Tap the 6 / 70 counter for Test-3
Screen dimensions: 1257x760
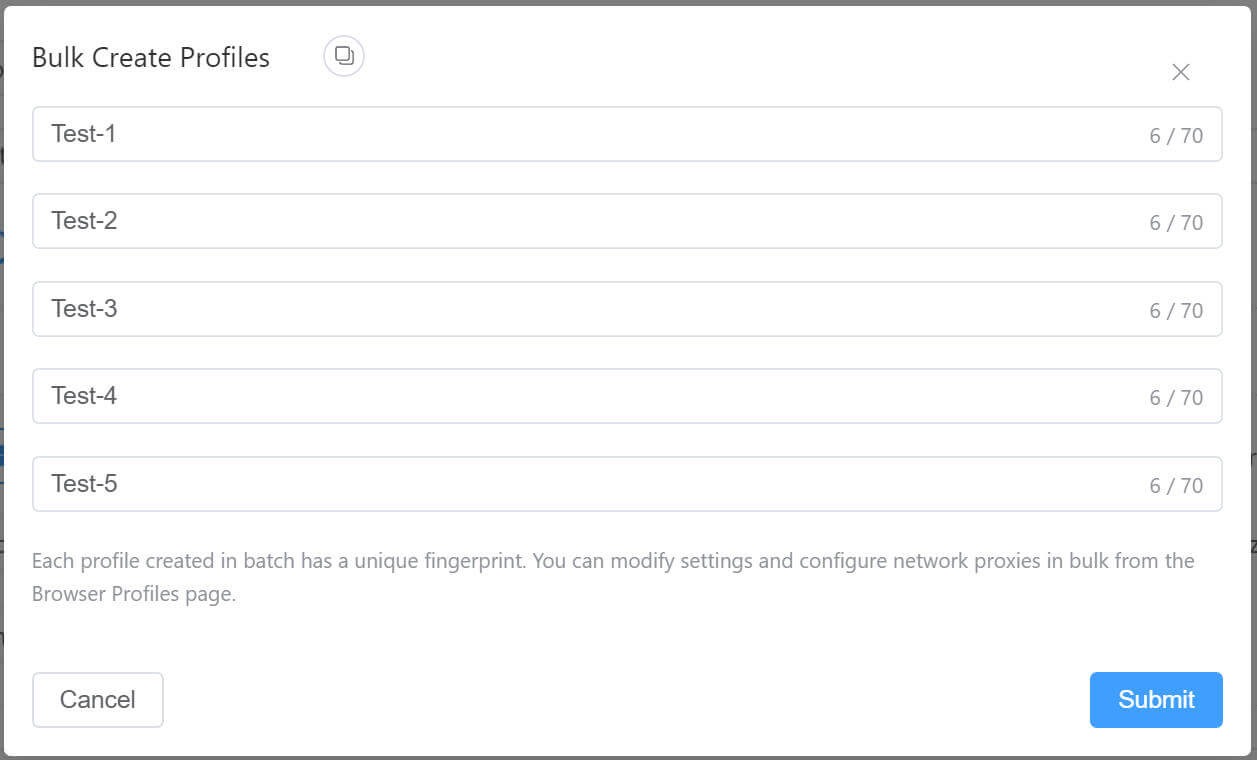[1175, 311]
